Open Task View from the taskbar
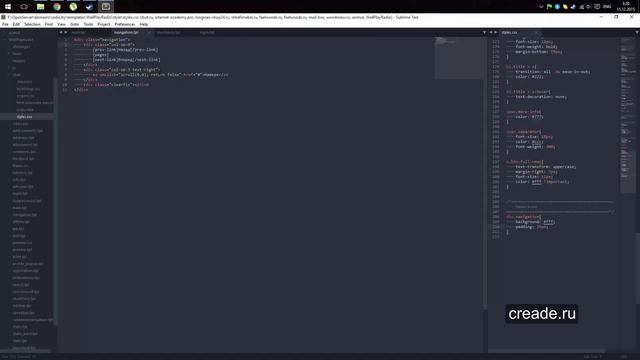 24,7
